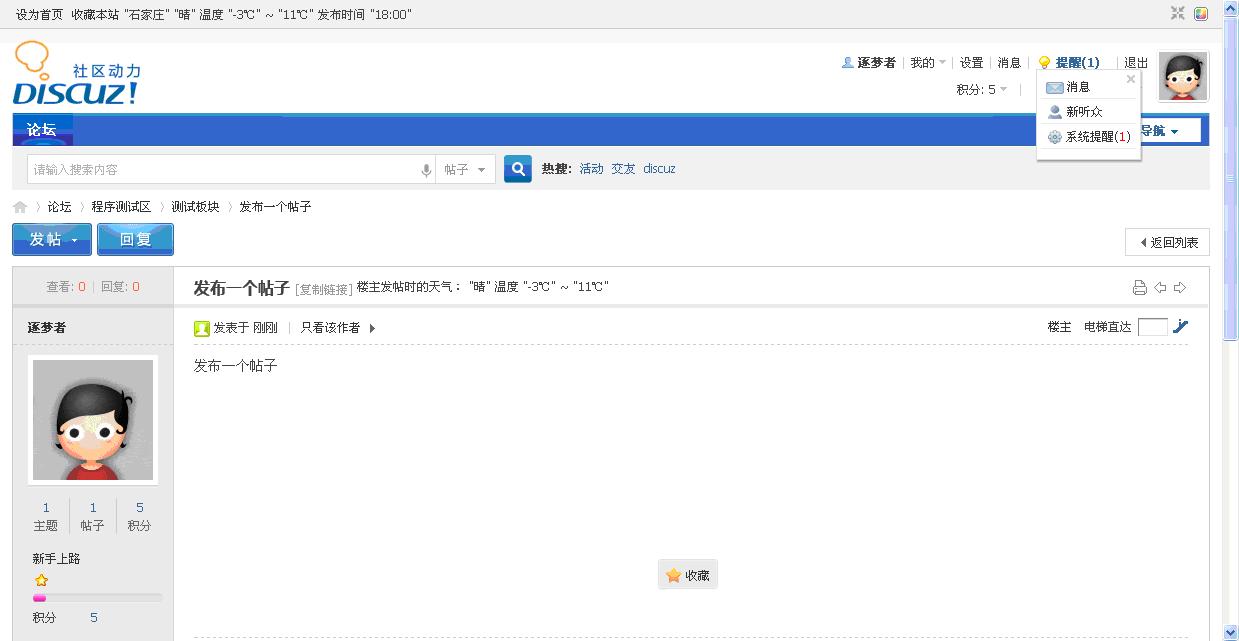Click the pink points progress bar
1239x641 pixels.
97,598
